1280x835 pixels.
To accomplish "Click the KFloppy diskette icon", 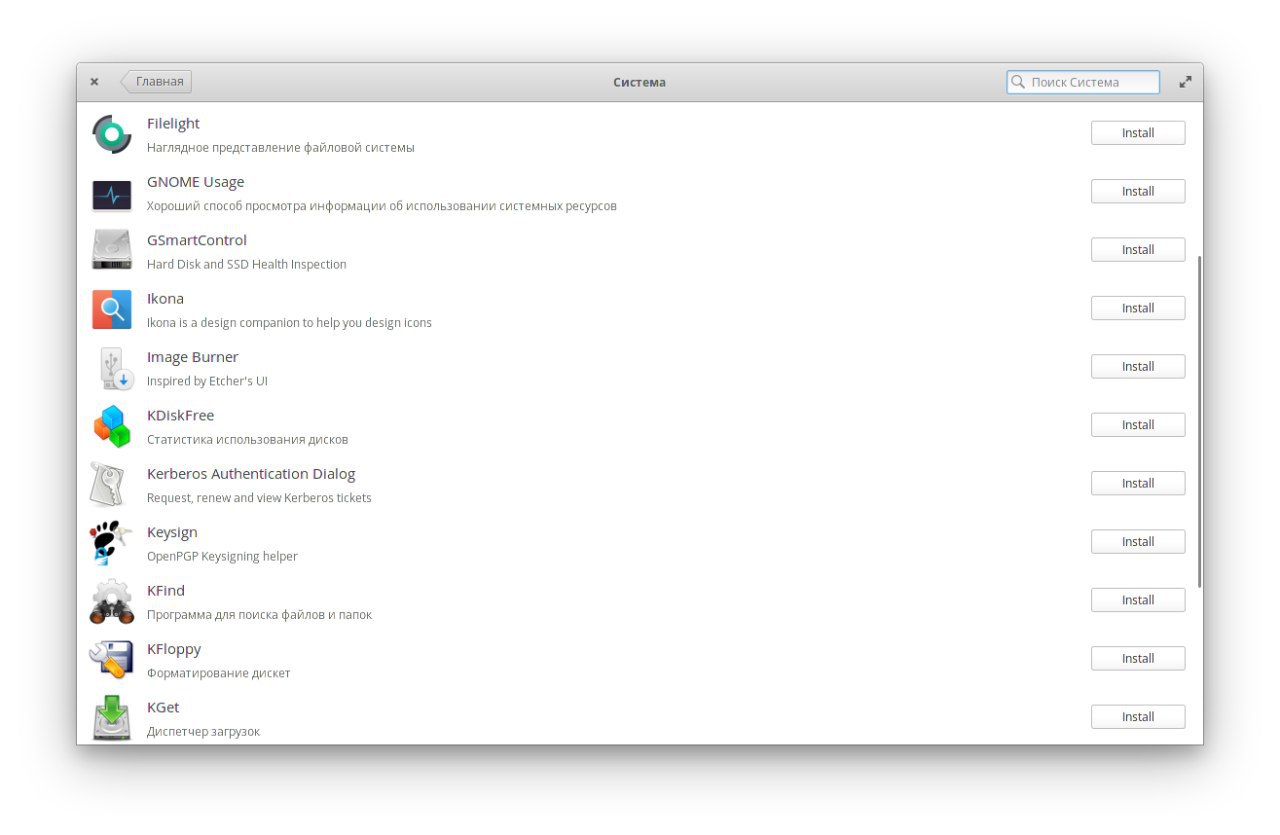I will [111, 660].
